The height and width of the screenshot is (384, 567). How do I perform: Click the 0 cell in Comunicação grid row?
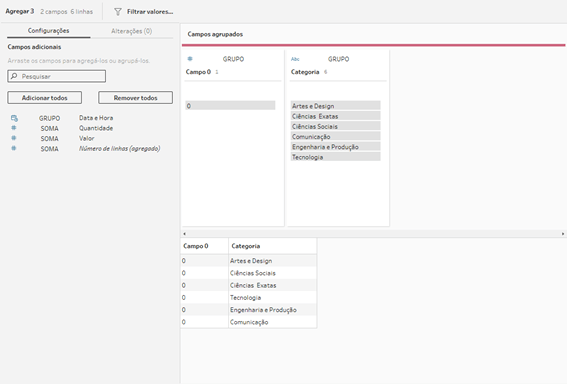click(x=204, y=322)
